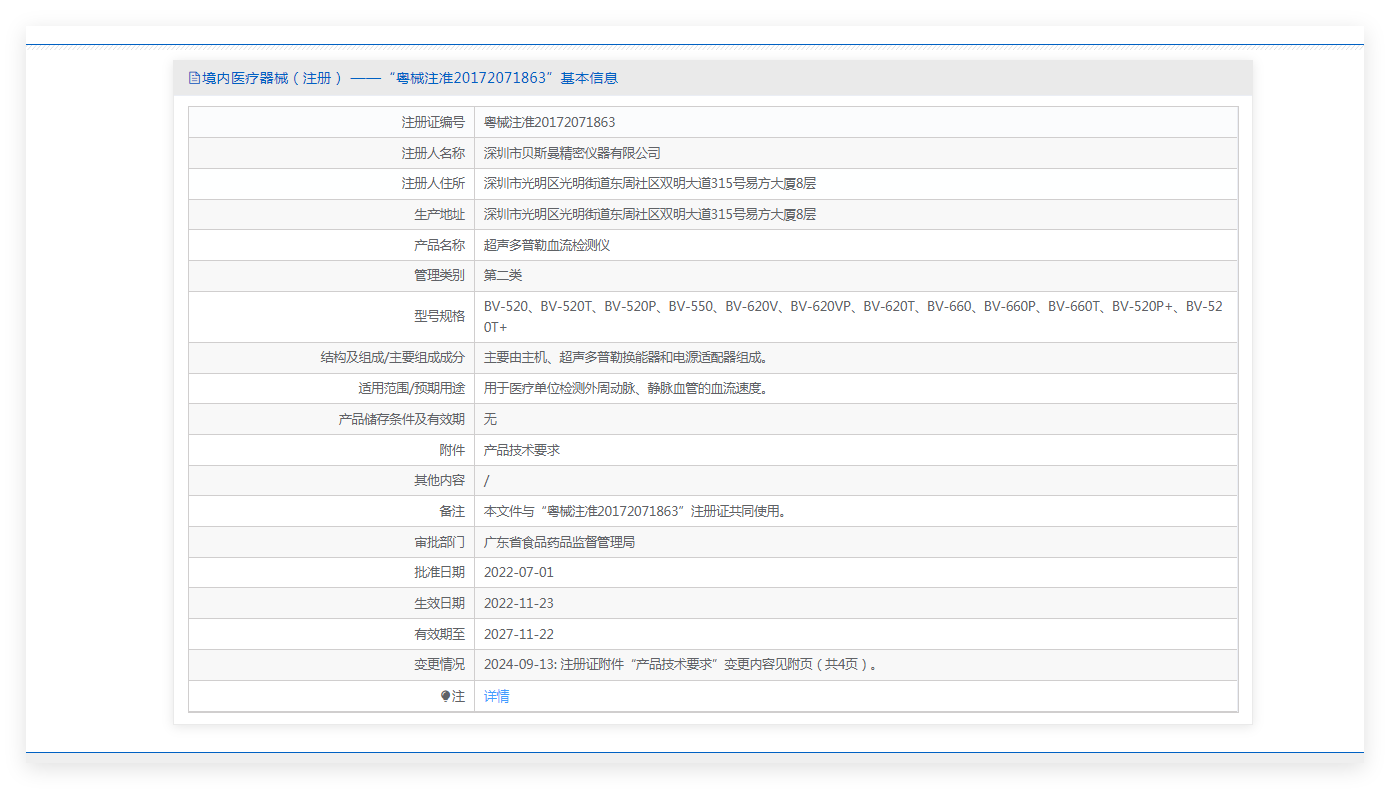Select the 型号规格 label
The width and height of the screenshot is (1390, 789).
coord(439,316)
